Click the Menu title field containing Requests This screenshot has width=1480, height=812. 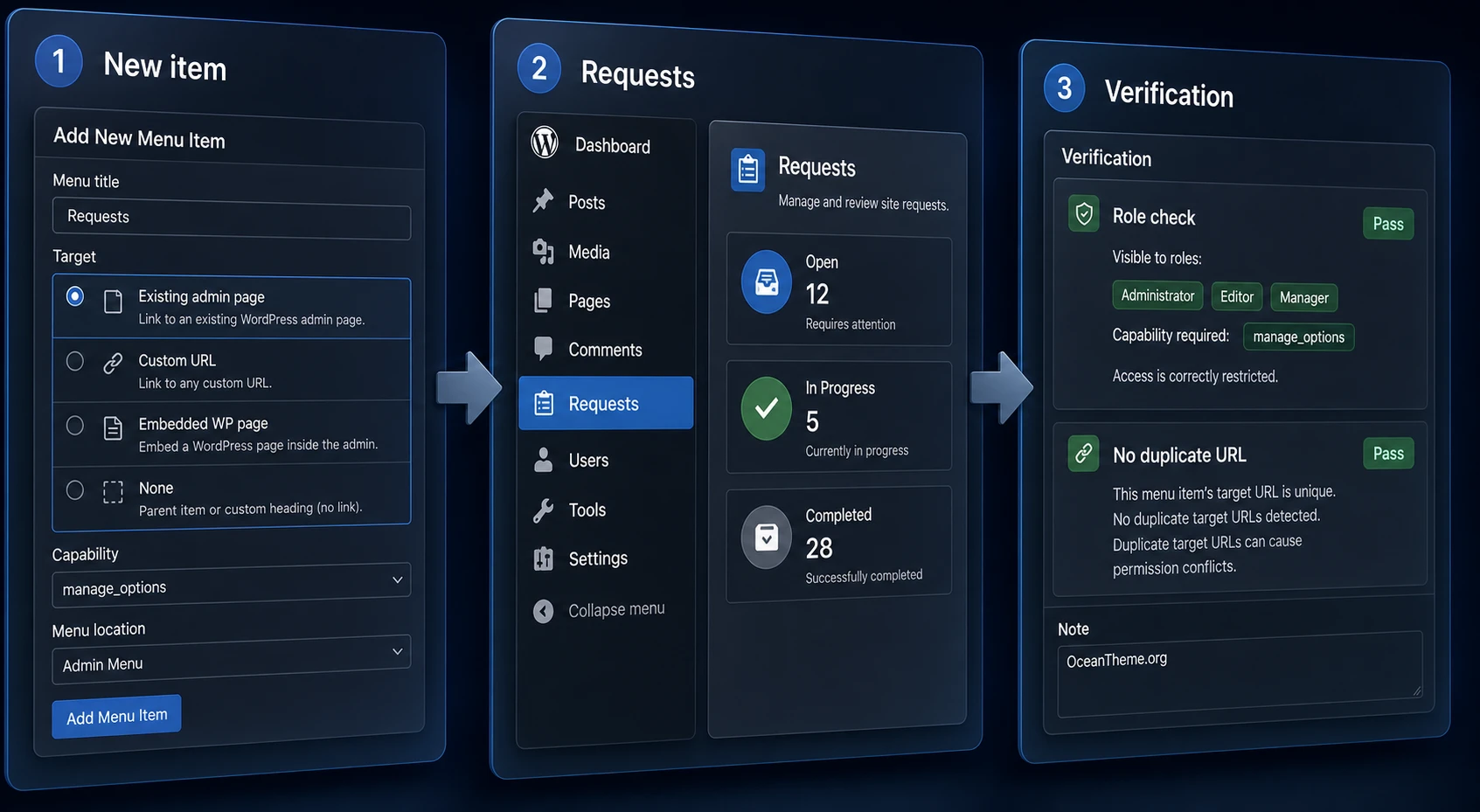coord(232,219)
